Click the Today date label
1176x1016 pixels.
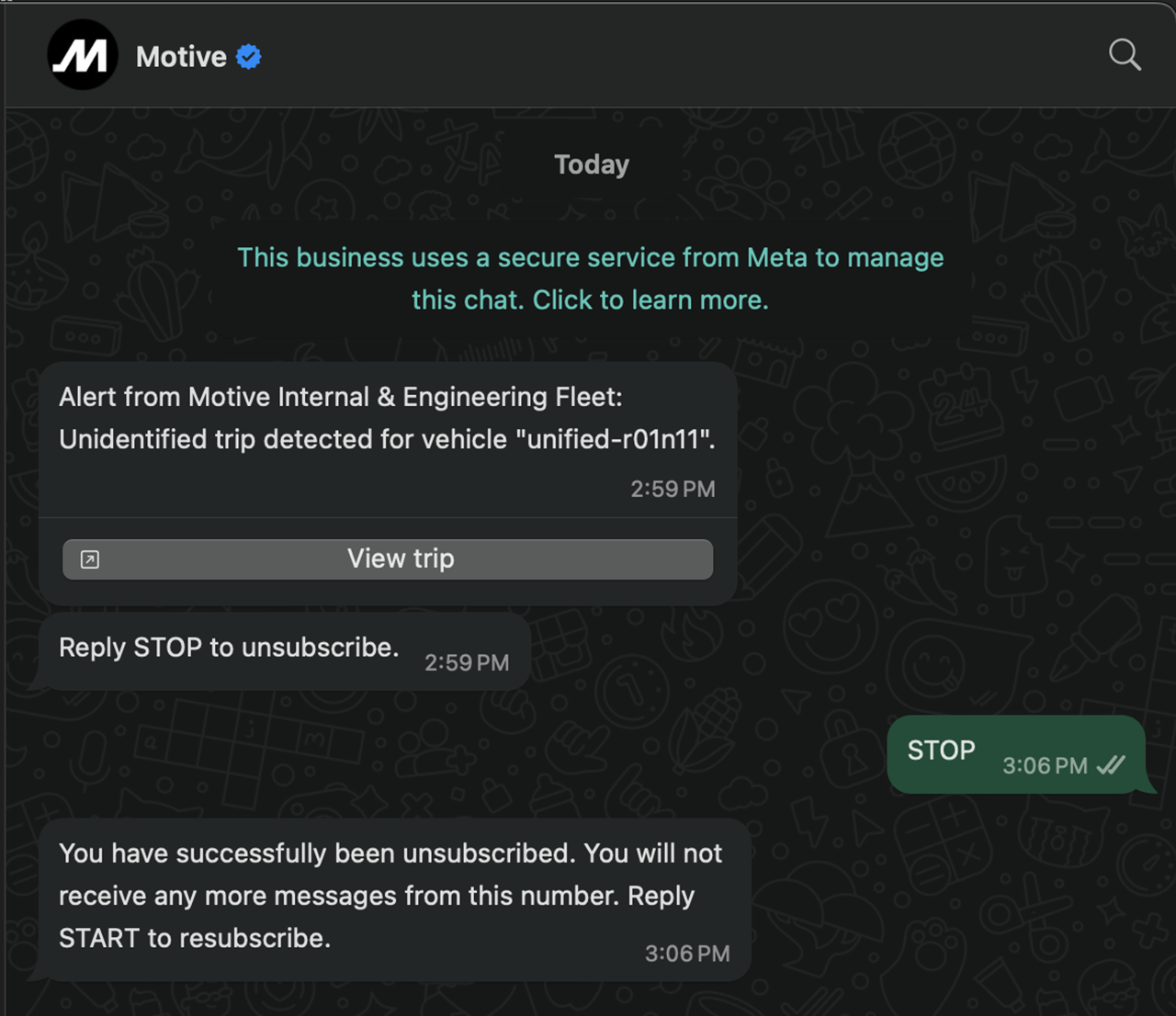click(x=592, y=164)
